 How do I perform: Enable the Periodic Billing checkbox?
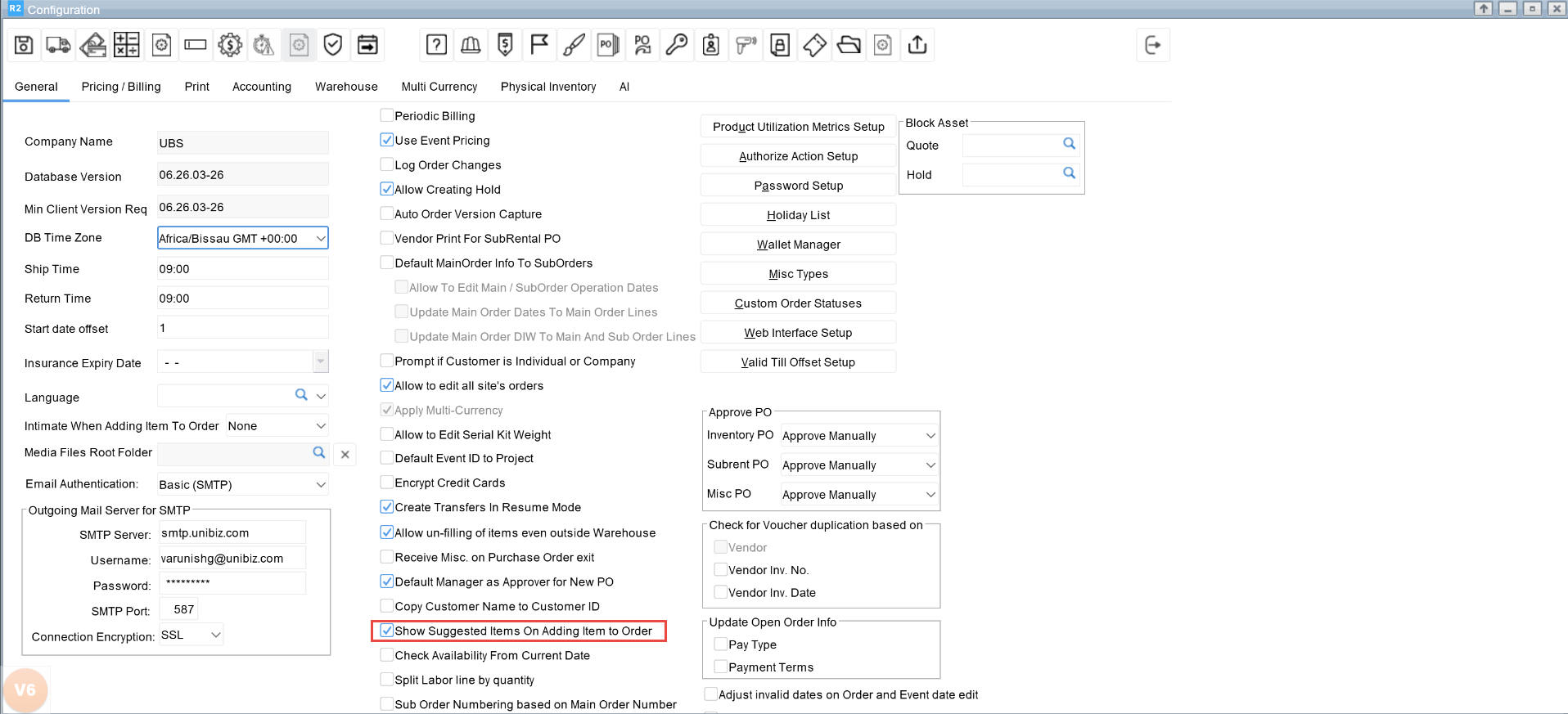tap(387, 116)
